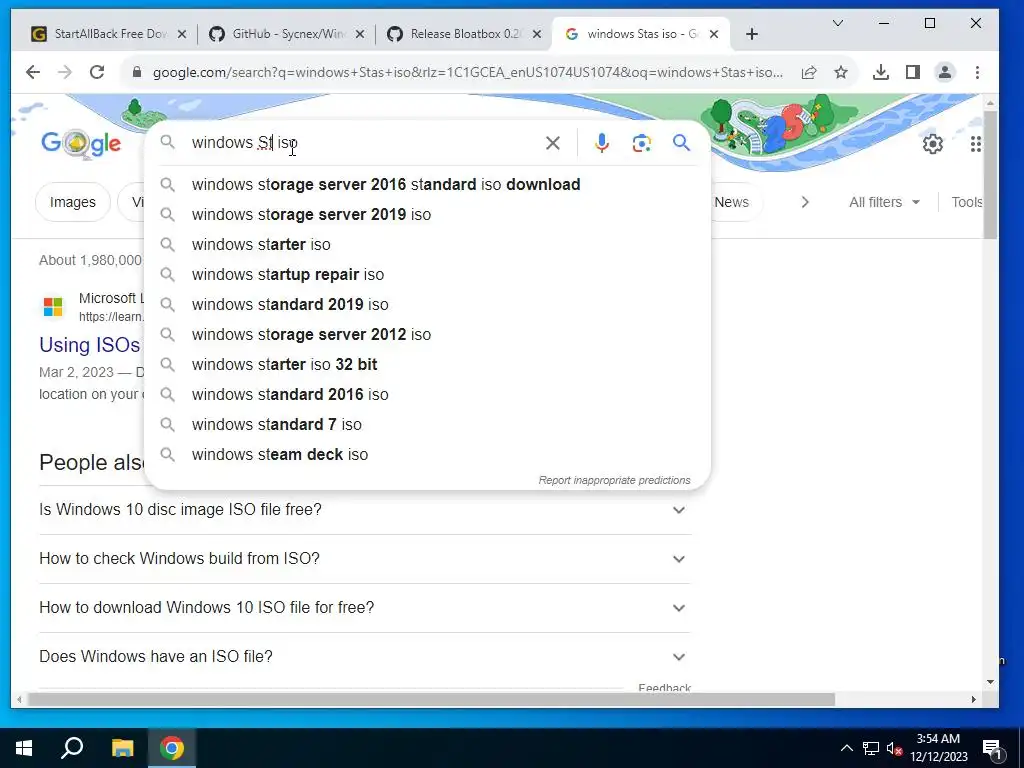Open the tab search dropdown chevron

click(x=838, y=24)
